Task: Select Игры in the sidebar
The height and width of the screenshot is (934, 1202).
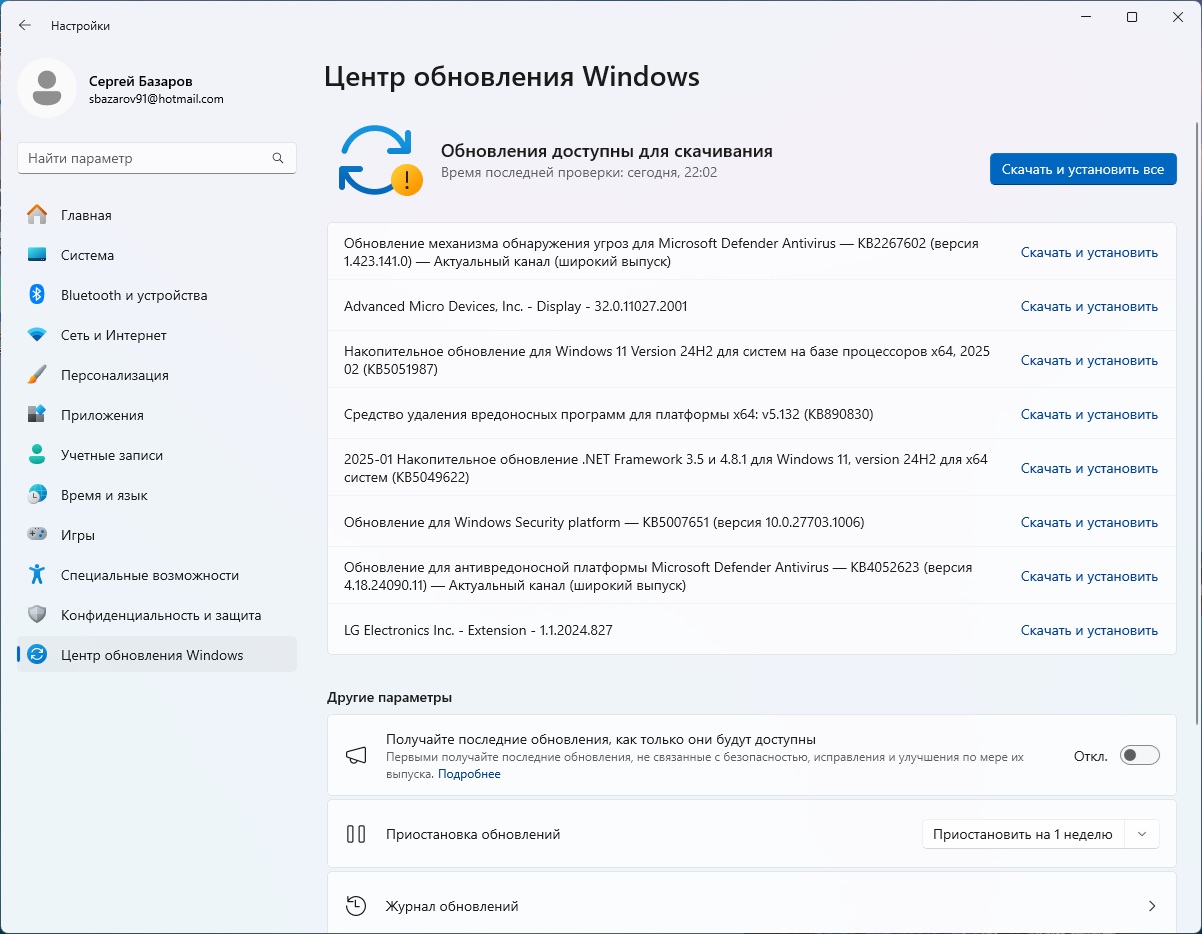Action: click(x=157, y=535)
